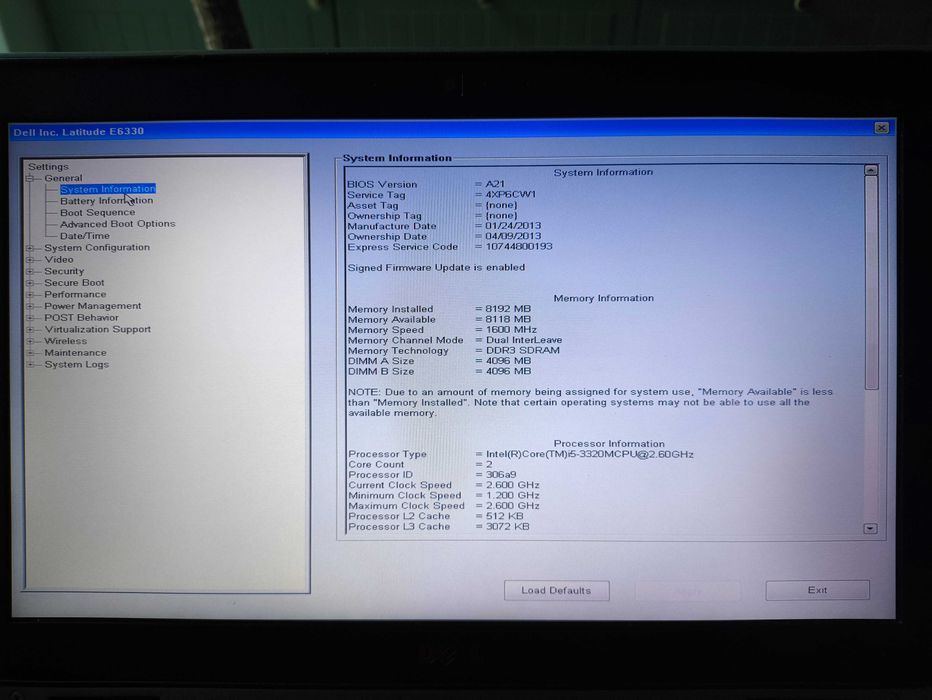
Task: Expand the Virtualization Support node
Action: click(x=30, y=329)
